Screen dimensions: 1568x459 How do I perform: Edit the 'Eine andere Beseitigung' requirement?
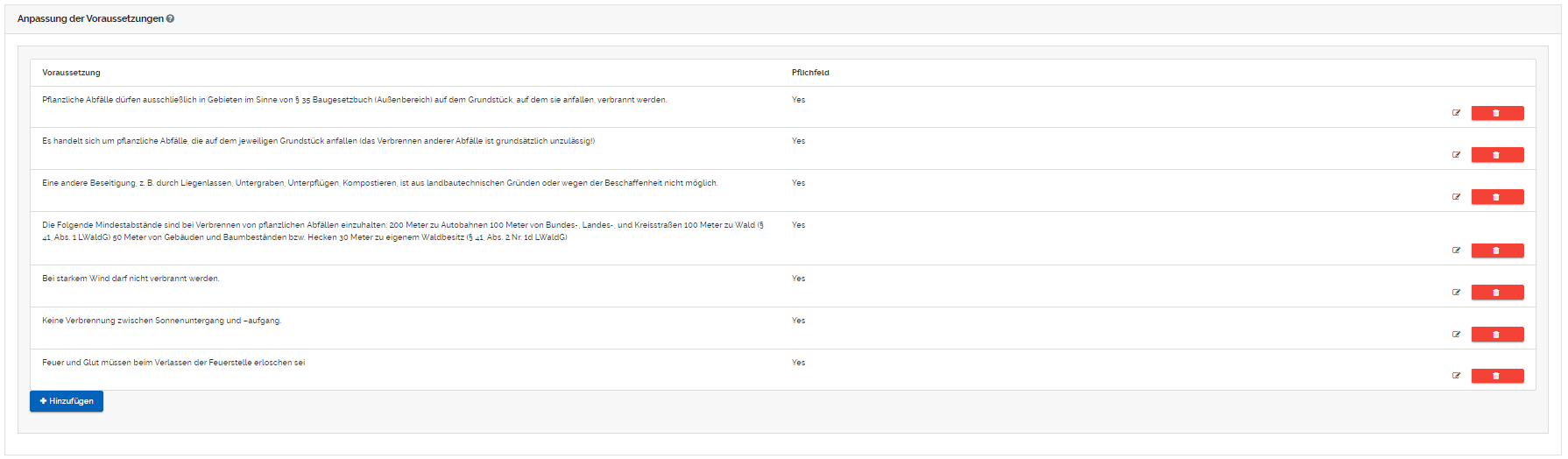[x=1456, y=197]
